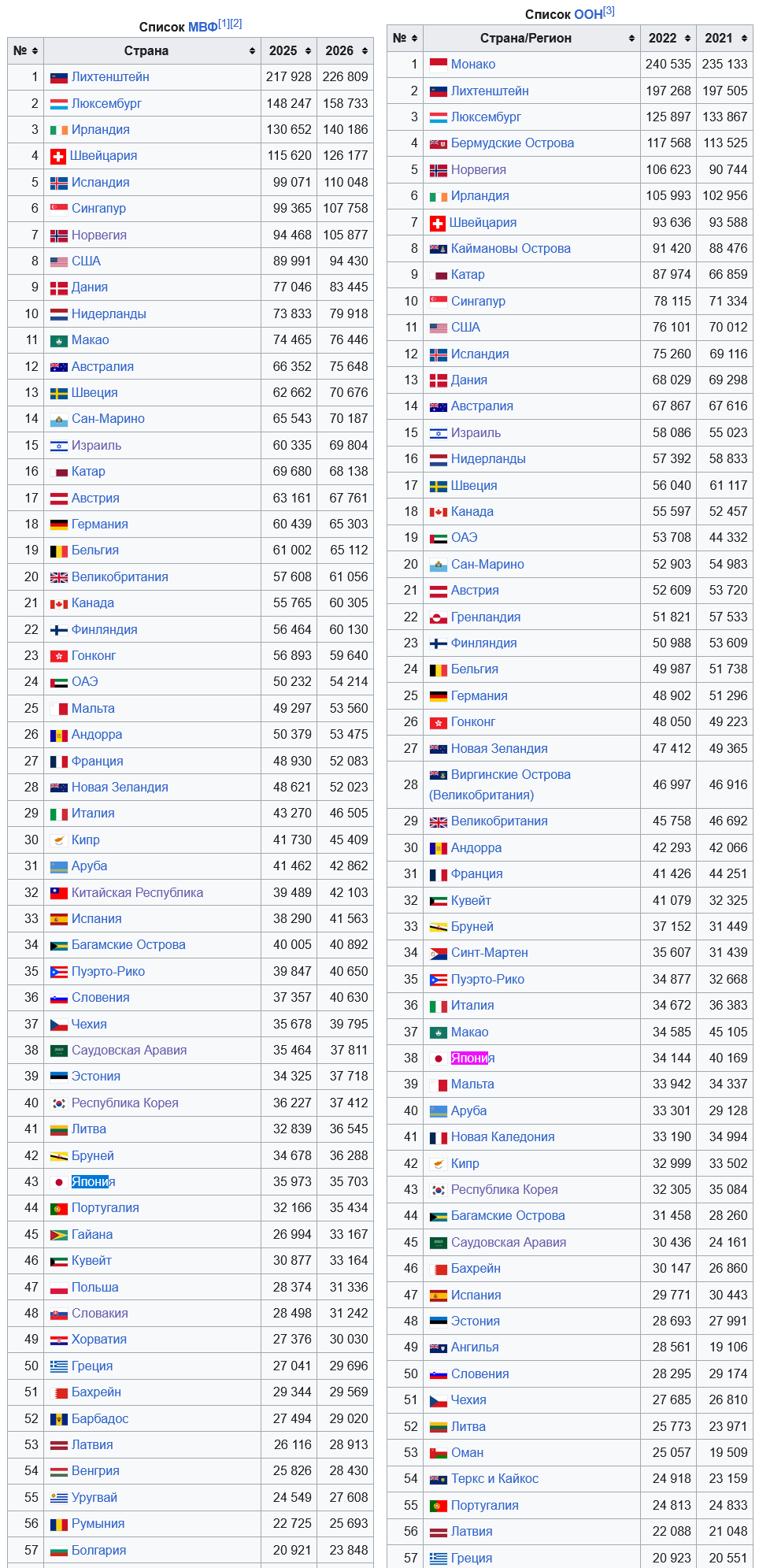759x1568 pixels.
Task: Sort the IMF table by 2026 column
Action: tap(346, 50)
